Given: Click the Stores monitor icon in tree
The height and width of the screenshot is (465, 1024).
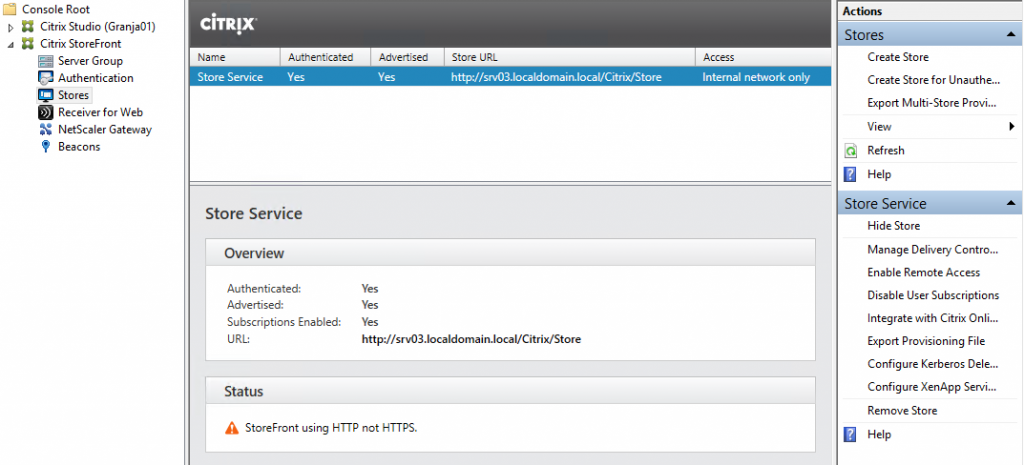Looking at the screenshot, I should [x=46, y=95].
